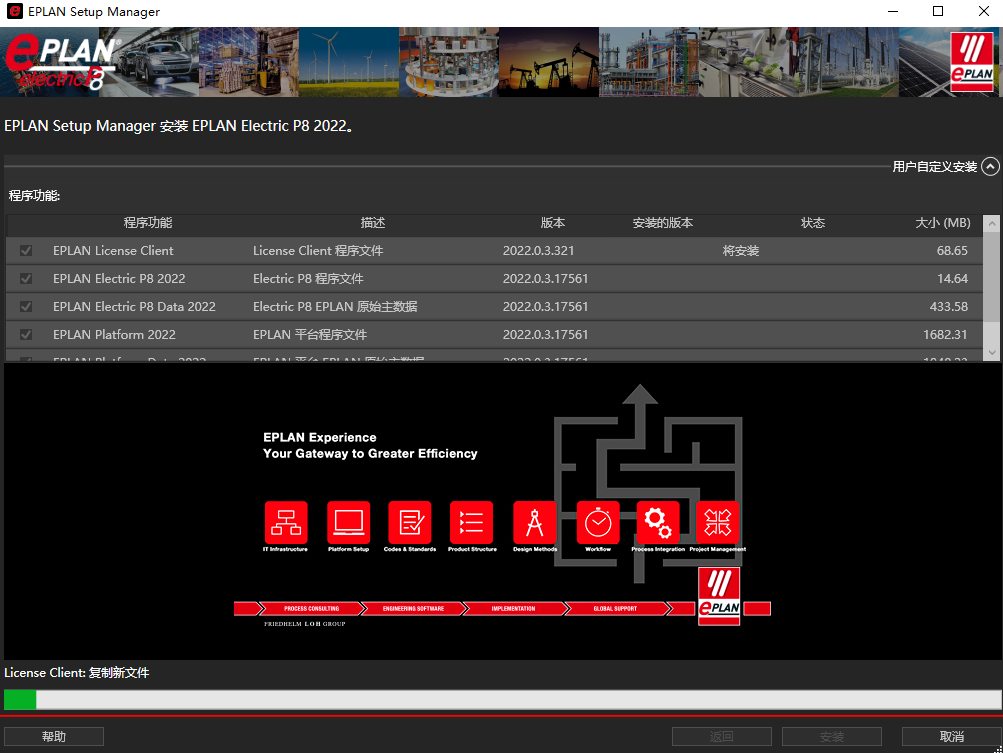The image size is (1003, 753).
Task: Toggle the EPLAN Platform 2022 checkbox
Action: [x=27, y=335]
